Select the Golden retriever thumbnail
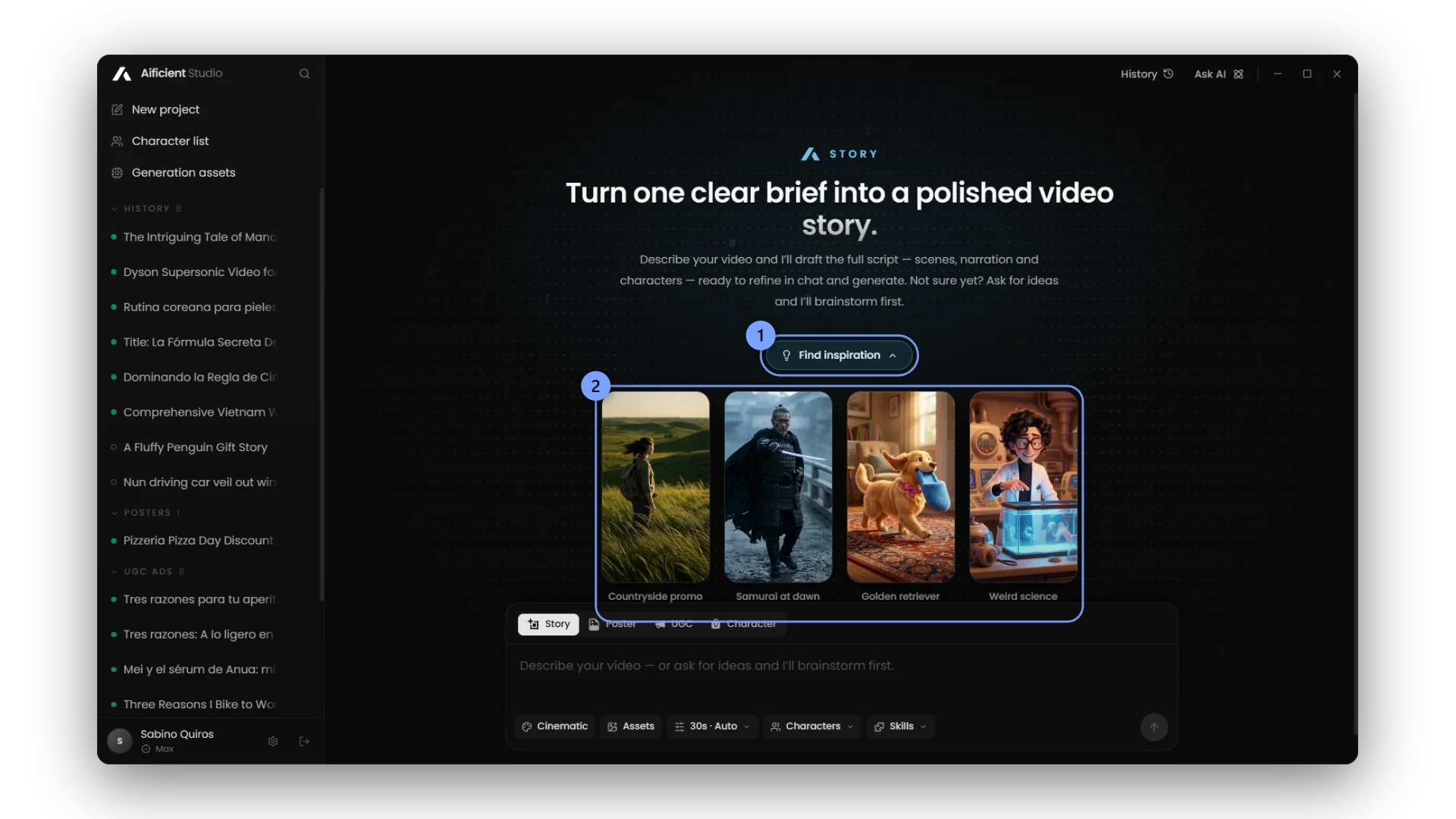 901,488
